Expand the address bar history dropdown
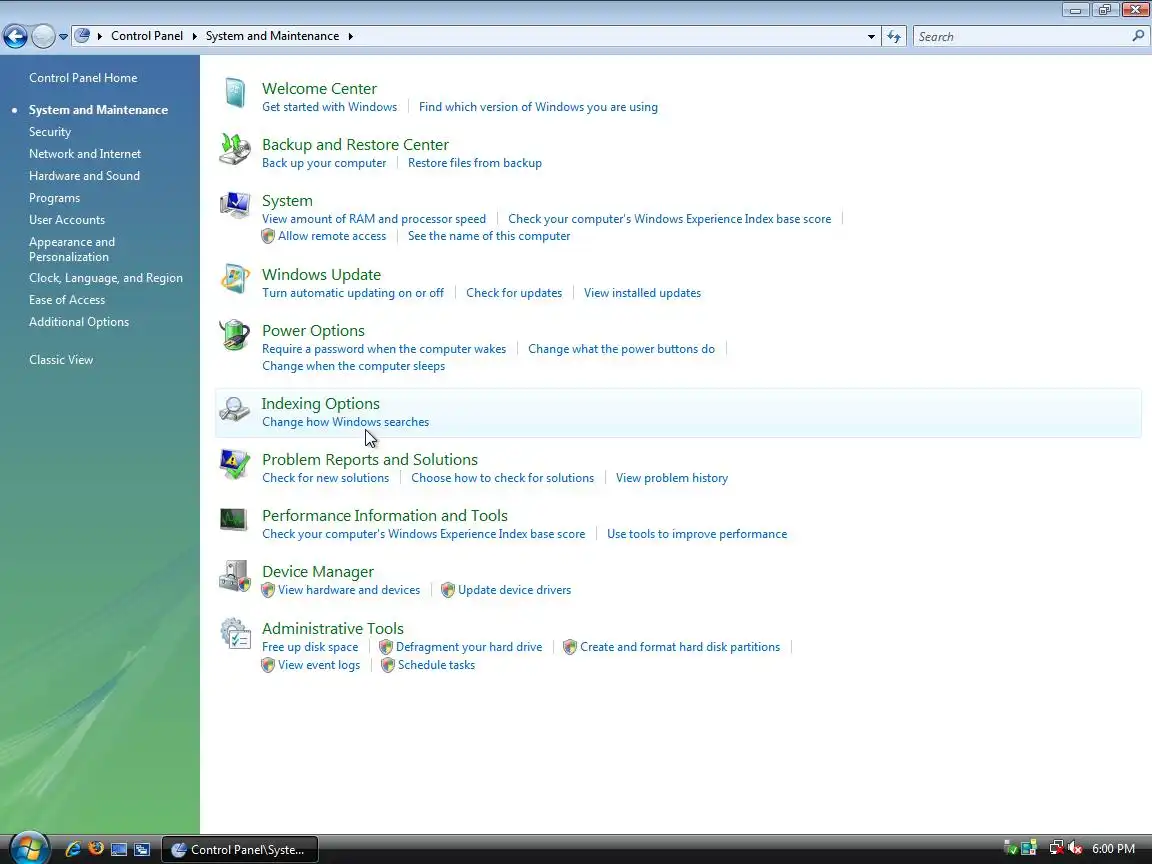Screen dimensions: 1152x864 (871, 36)
